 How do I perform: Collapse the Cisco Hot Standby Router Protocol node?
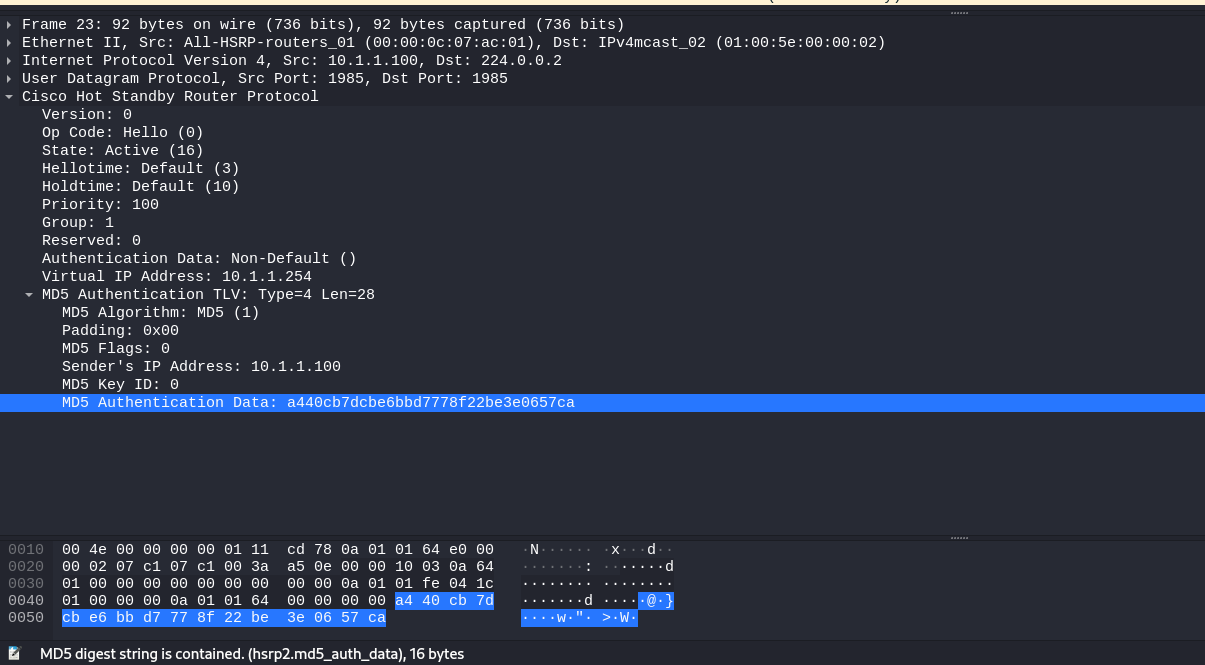coord(10,97)
